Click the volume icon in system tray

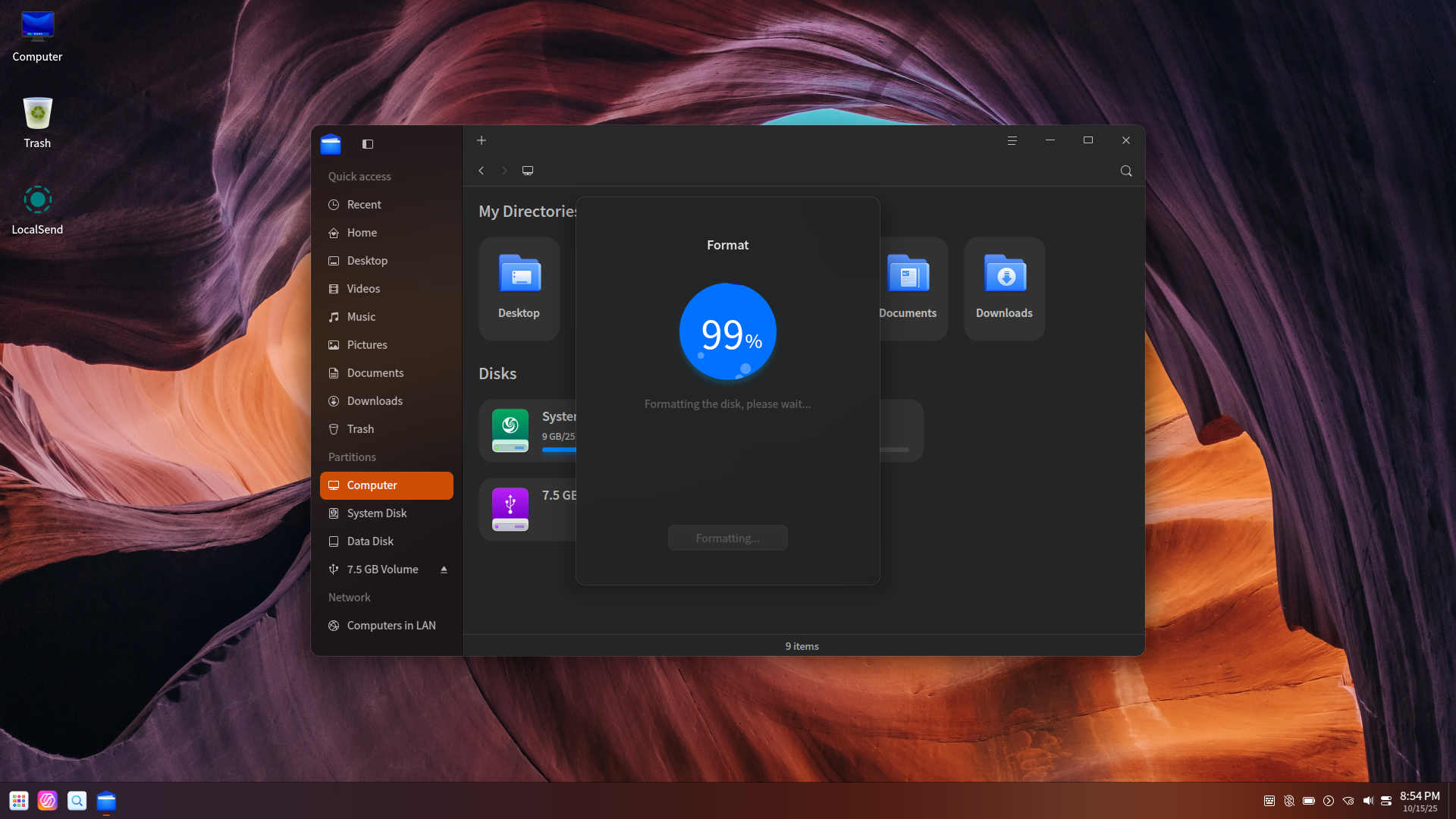[1368, 801]
